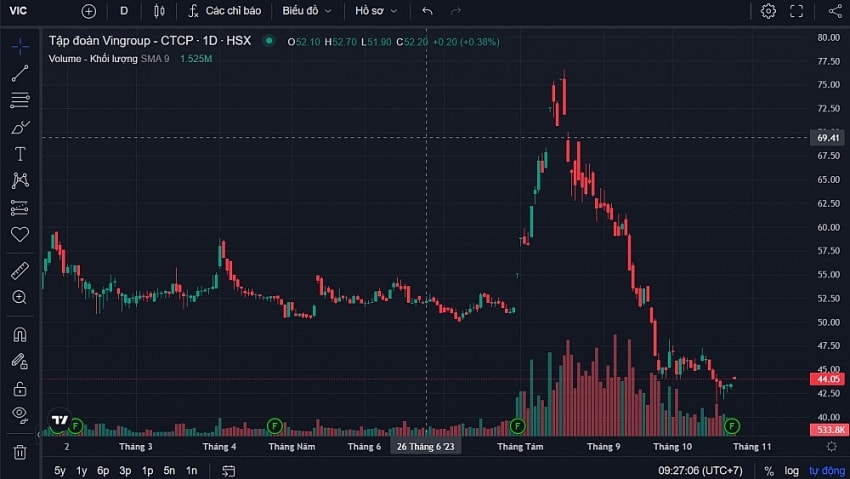The image size is (850, 479).
Task: Expand the Hồ sơ dropdown menu
Action: click(376, 11)
